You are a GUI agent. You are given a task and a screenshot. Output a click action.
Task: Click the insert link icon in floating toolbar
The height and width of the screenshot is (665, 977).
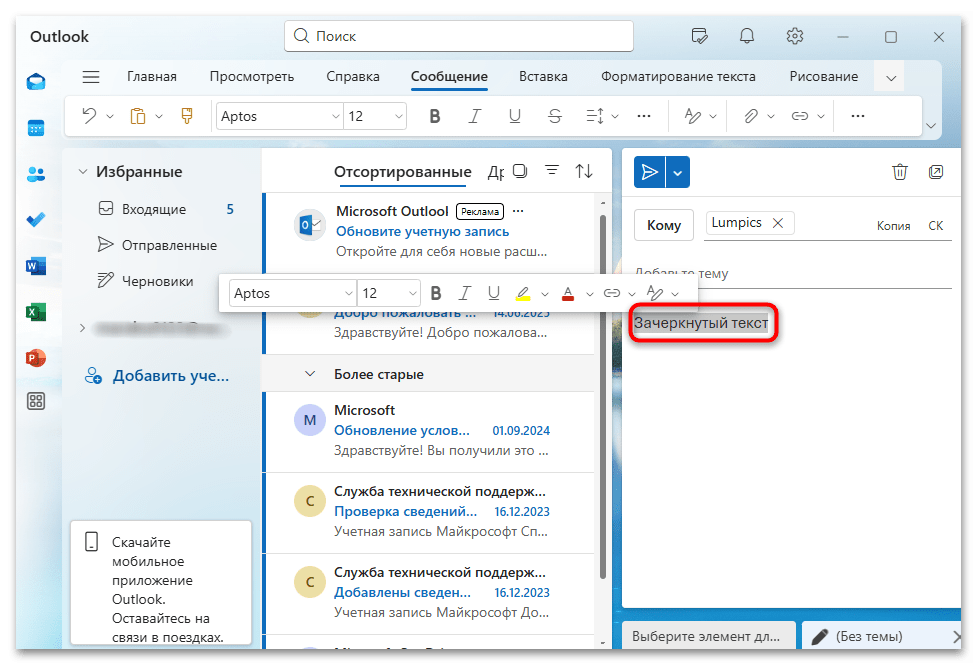pos(612,293)
